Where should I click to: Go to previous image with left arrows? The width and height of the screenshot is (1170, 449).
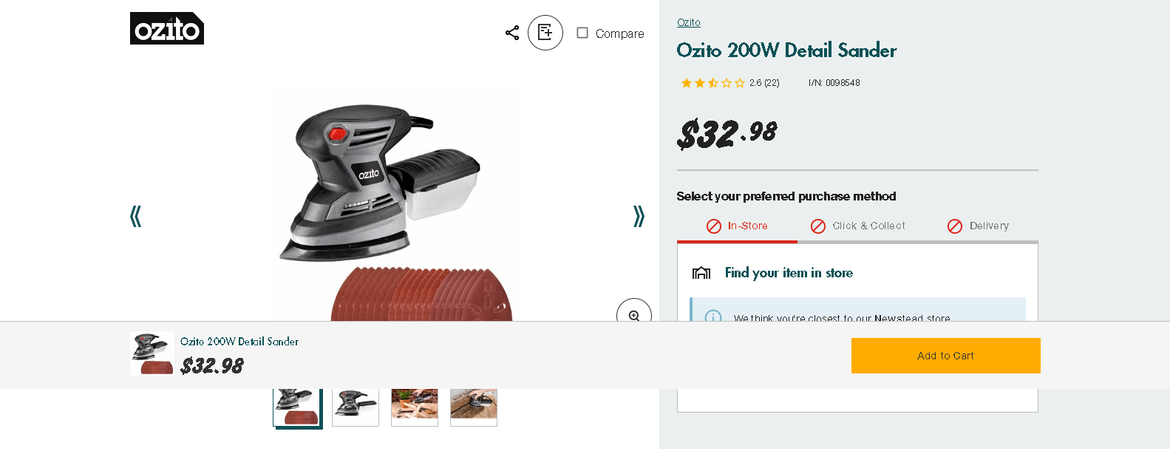pyautogui.click(x=135, y=216)
